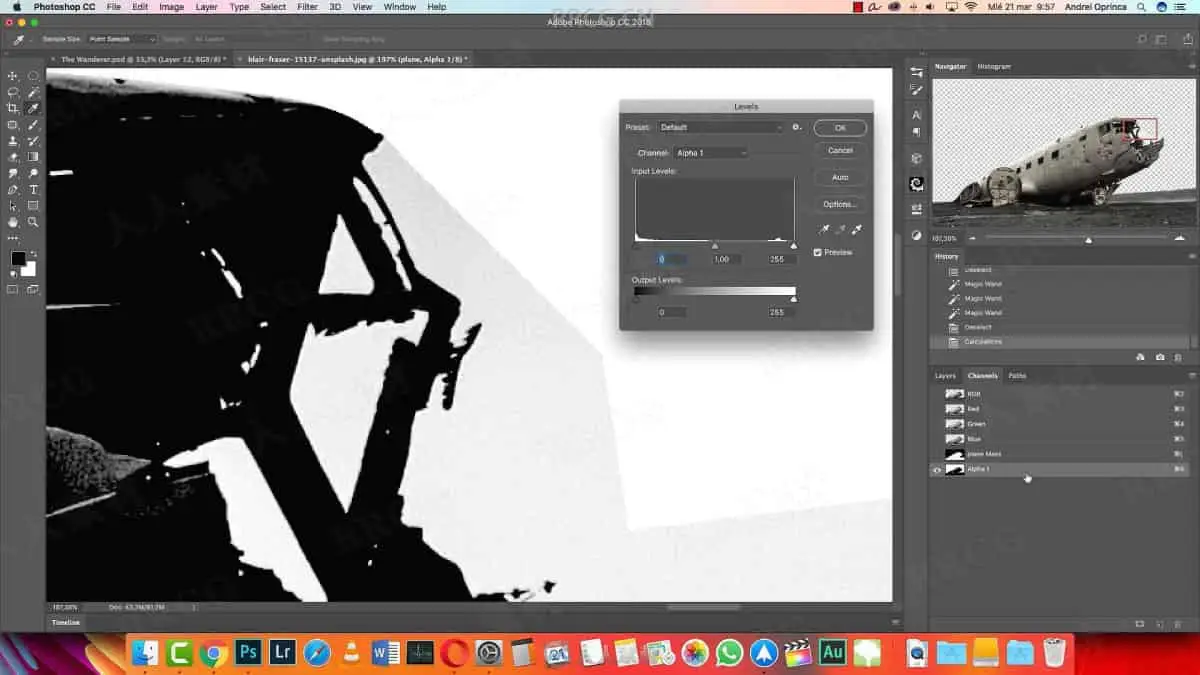Select the Brush tool
This screenshot has height=675, width=1200.
[x=34, y=125]
